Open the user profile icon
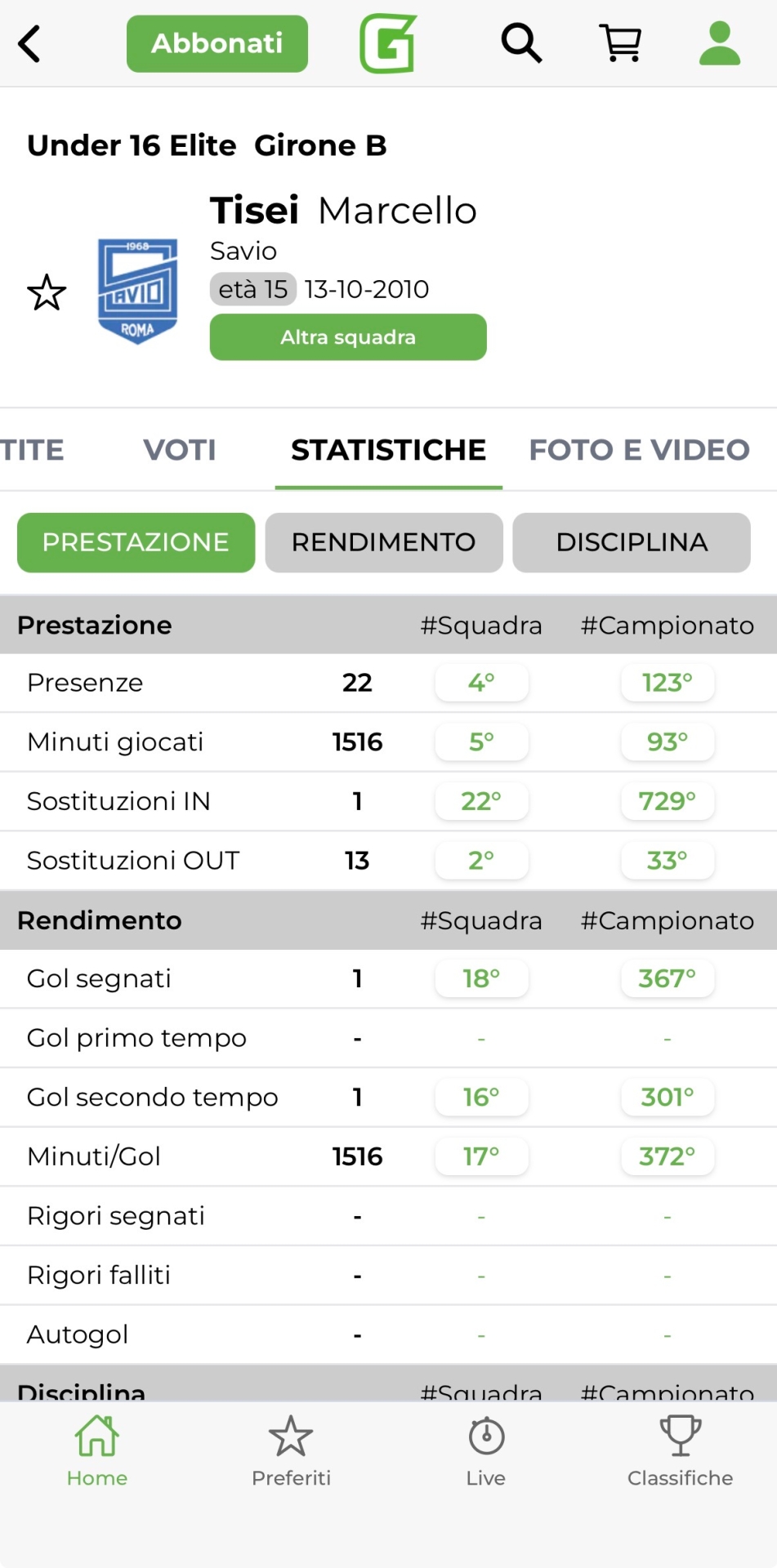 coord(719,43)
